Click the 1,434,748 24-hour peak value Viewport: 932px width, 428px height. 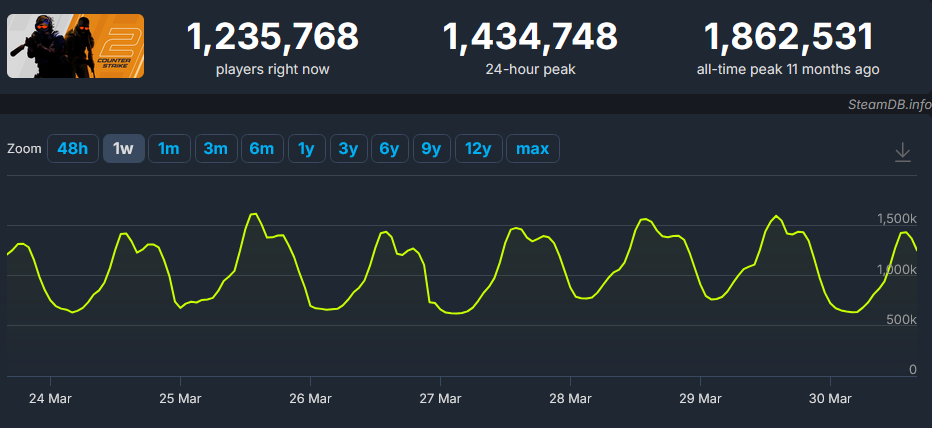coord(530,36)
